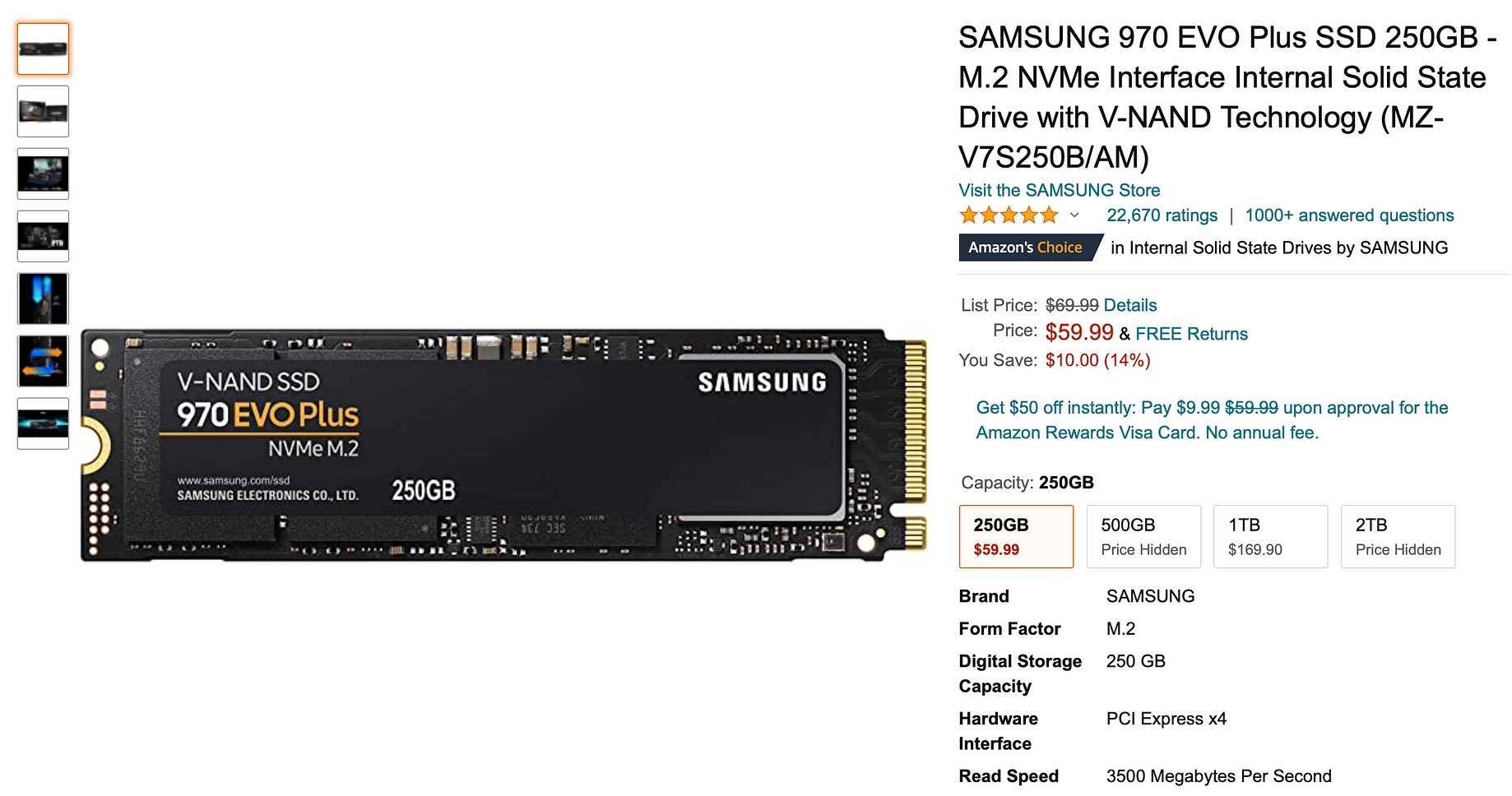Expand the star rating dropdown chevron
1512x796 pixels.
1074,215
